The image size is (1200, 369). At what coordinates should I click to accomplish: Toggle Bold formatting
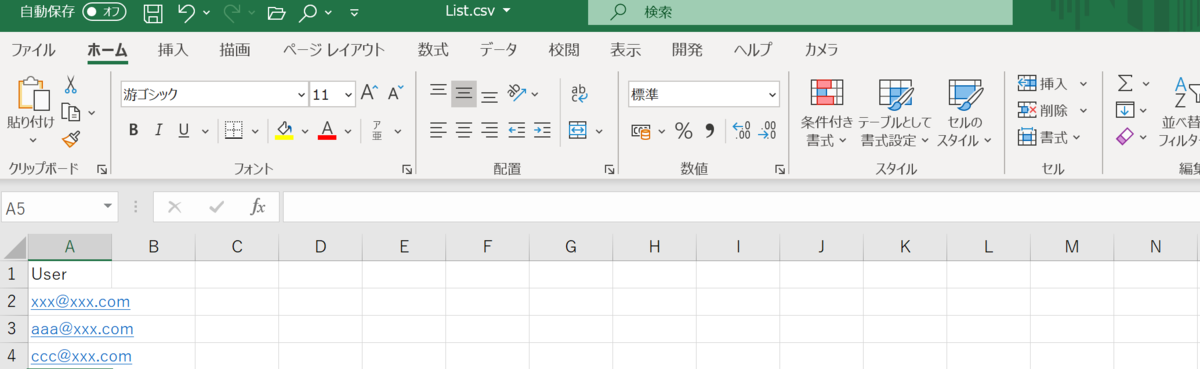(x=133, y=130)
